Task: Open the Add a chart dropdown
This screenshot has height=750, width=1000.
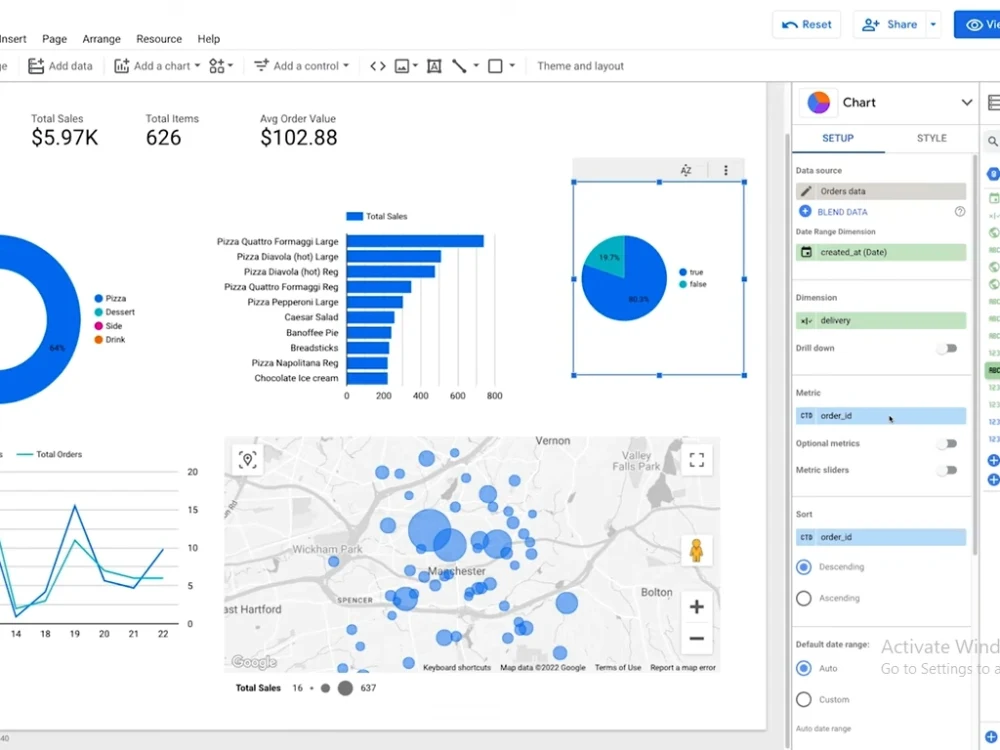Action: [155, 65]
